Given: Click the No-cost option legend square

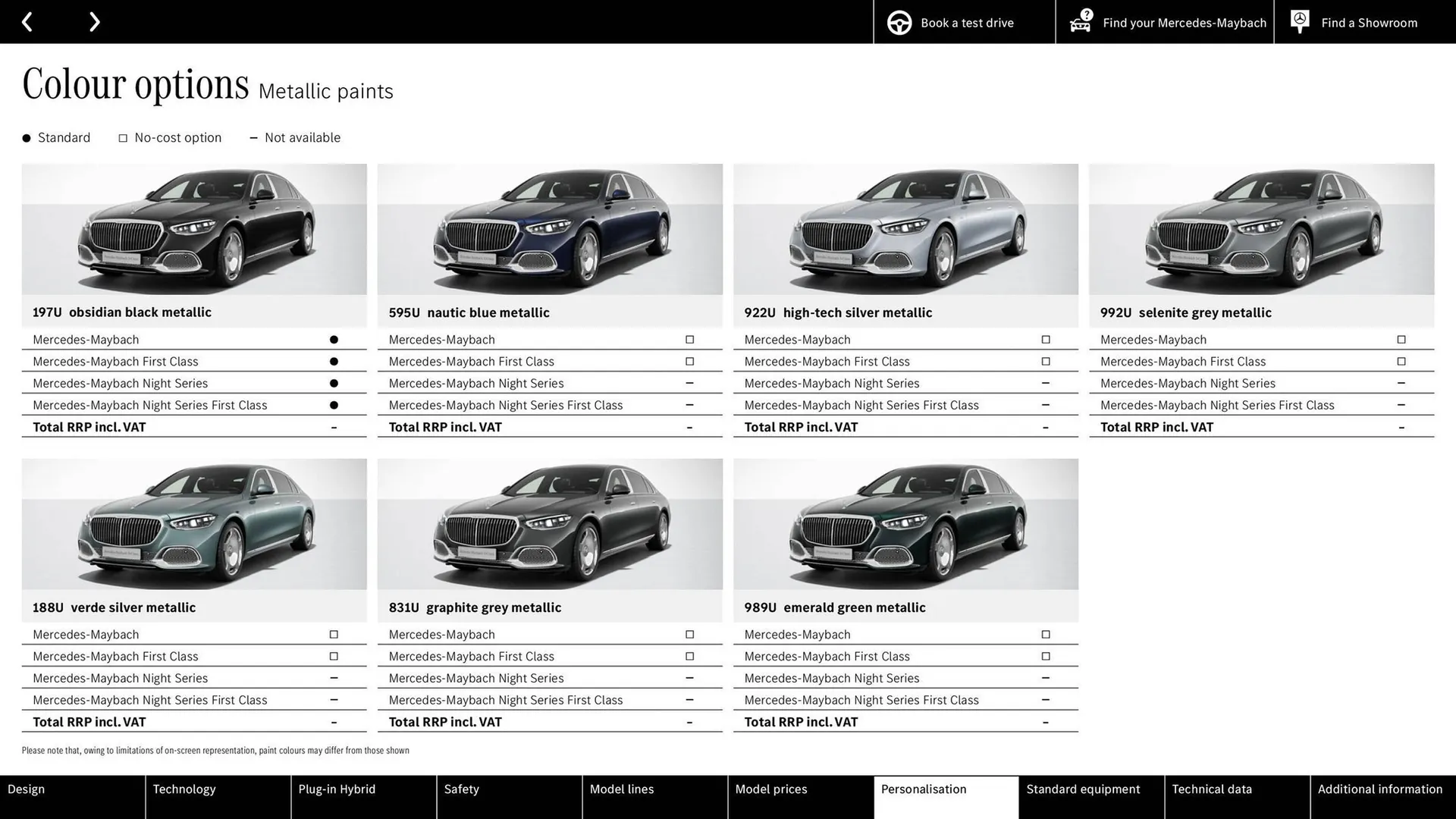Looking at the screenshot, I should click(123, 137).
